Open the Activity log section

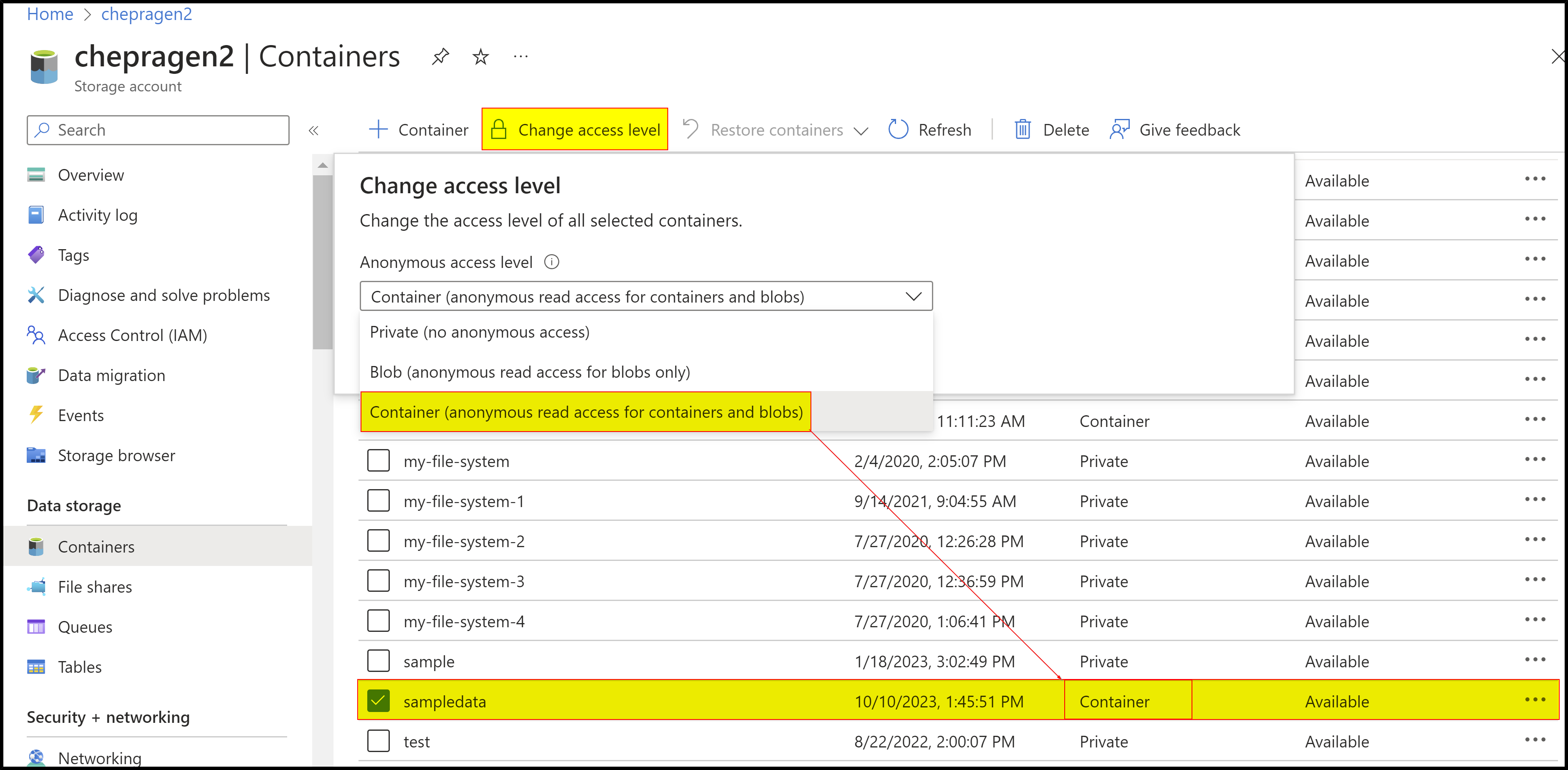(x=97, y=214)
